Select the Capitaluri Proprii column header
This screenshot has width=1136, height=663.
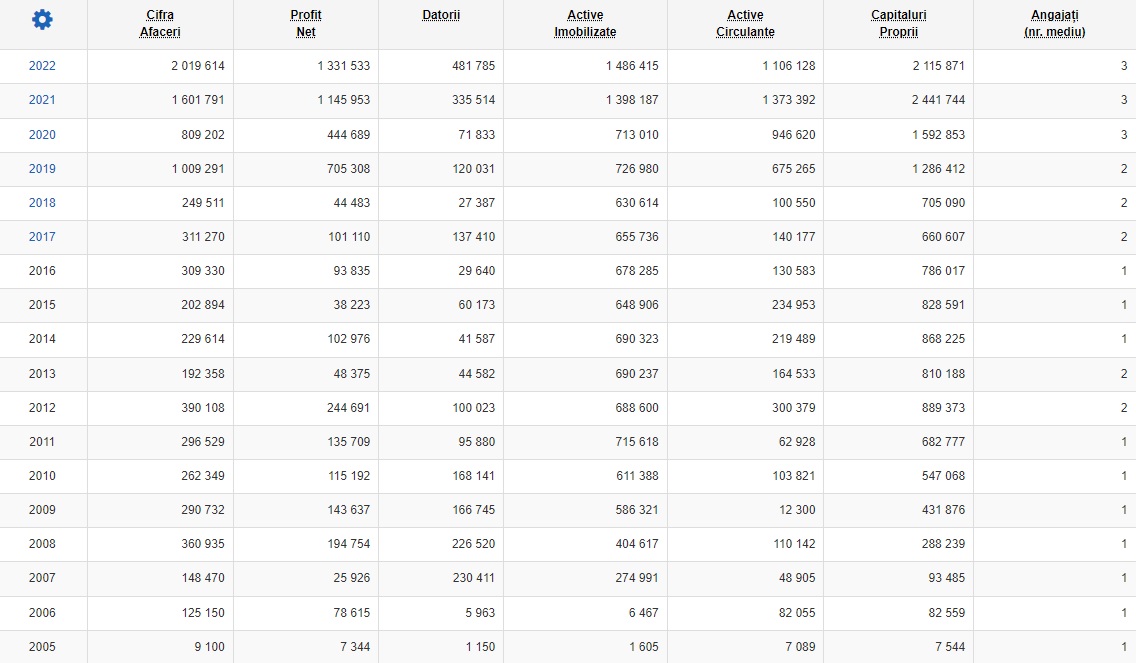(898, 24)
